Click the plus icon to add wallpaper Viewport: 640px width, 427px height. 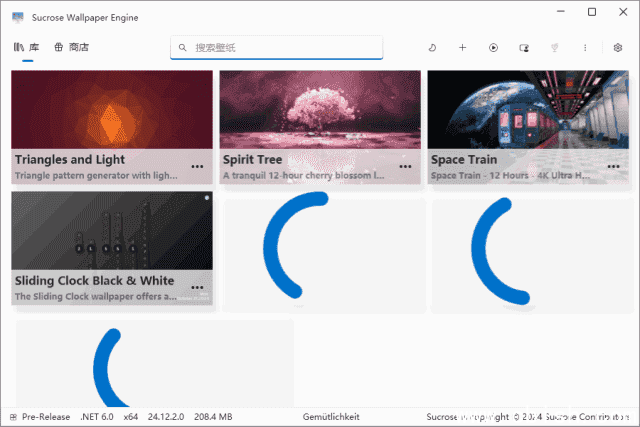[x=462, y=47]
